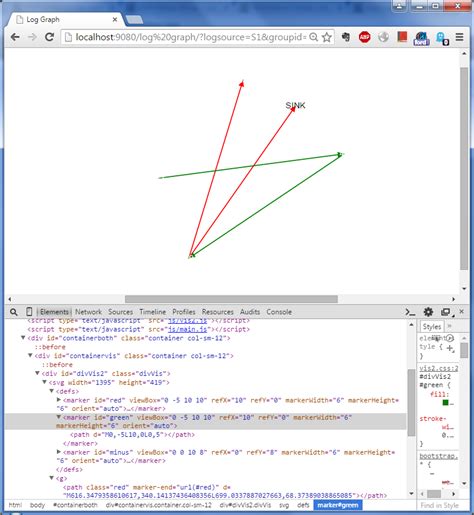
Task: Click the red square extension icon
Action: [402, 37]
